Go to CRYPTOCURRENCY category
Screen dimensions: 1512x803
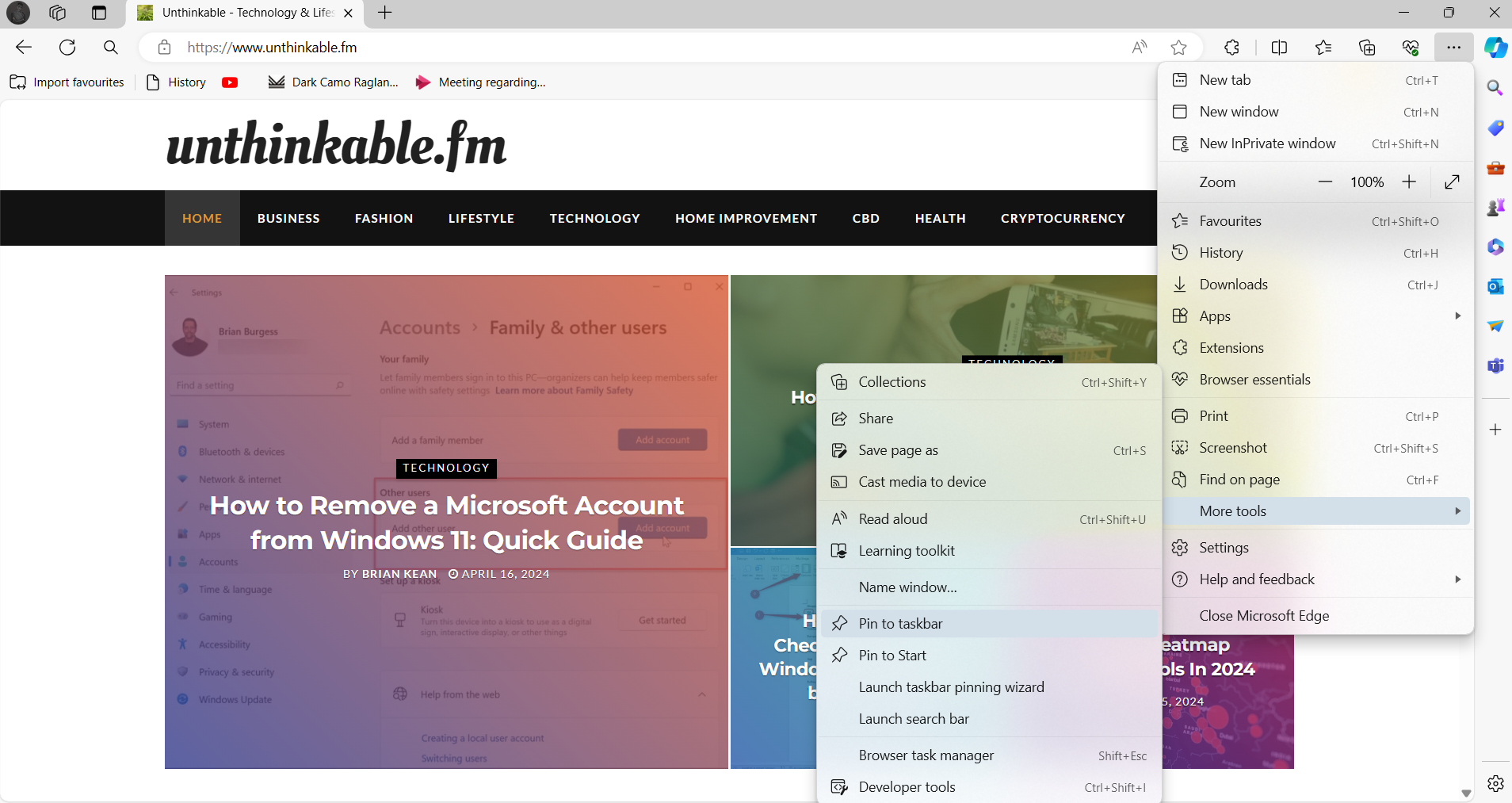[1063, 218]
